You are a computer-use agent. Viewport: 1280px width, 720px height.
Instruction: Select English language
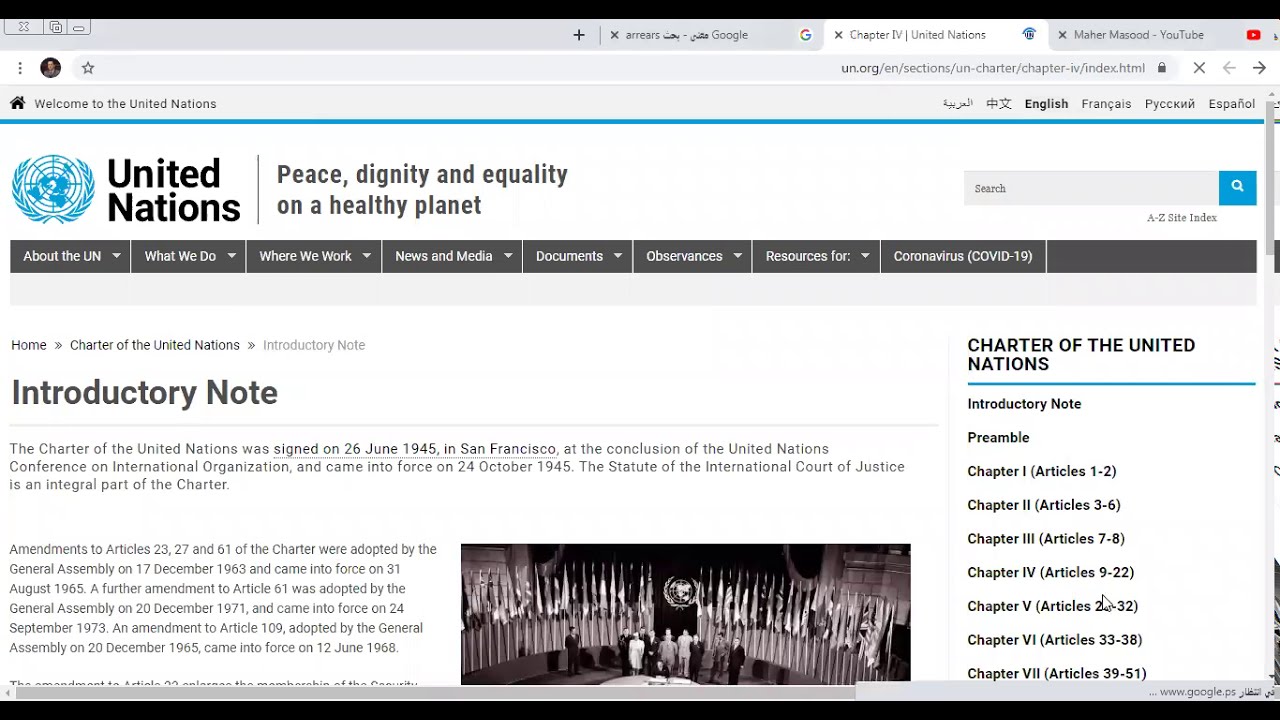click(x=1046, y=104)
